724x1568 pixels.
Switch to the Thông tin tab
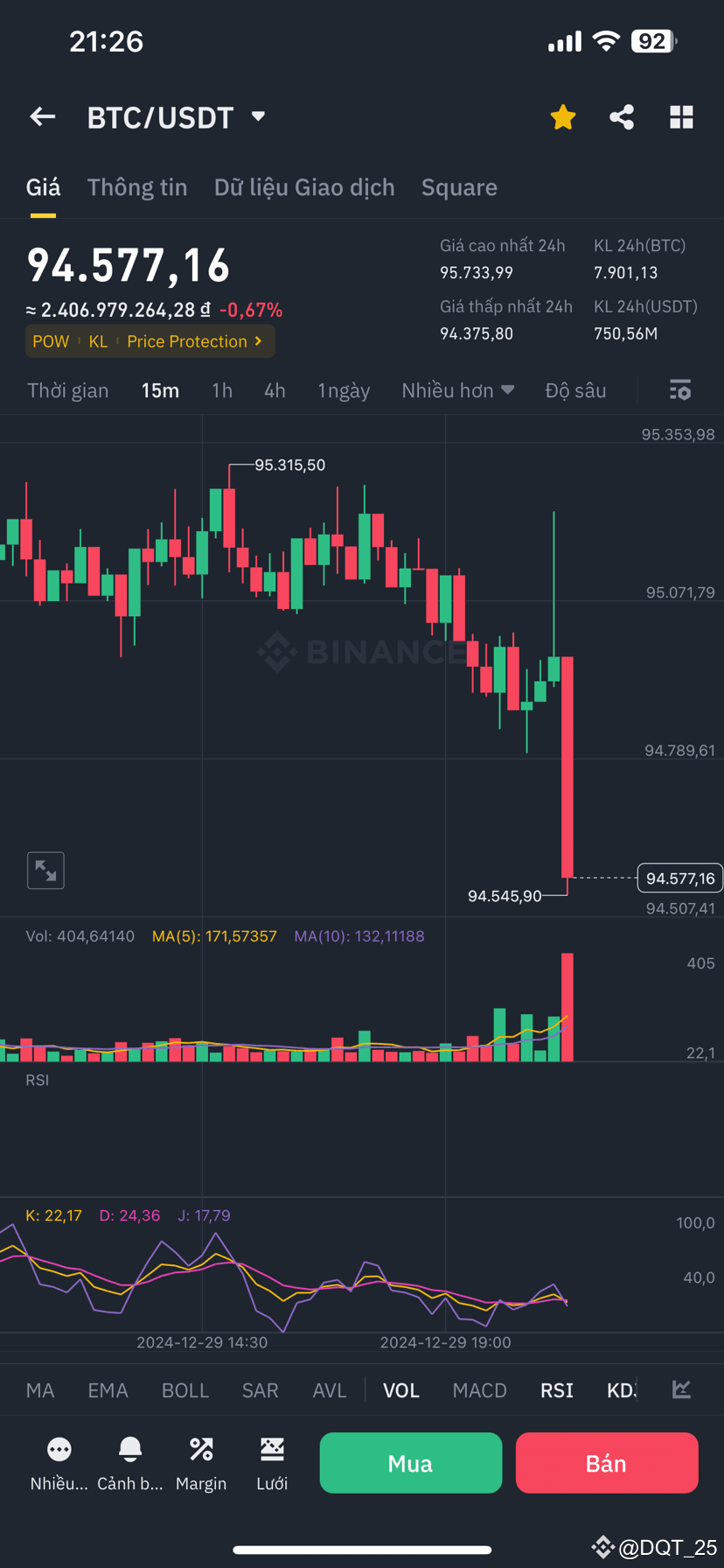(137, 187)
